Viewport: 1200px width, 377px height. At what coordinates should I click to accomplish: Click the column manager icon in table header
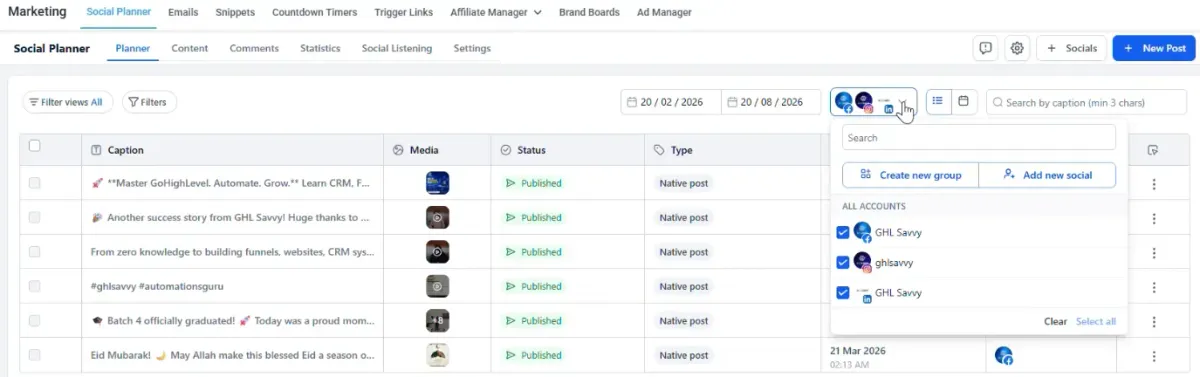[1153, 150]
